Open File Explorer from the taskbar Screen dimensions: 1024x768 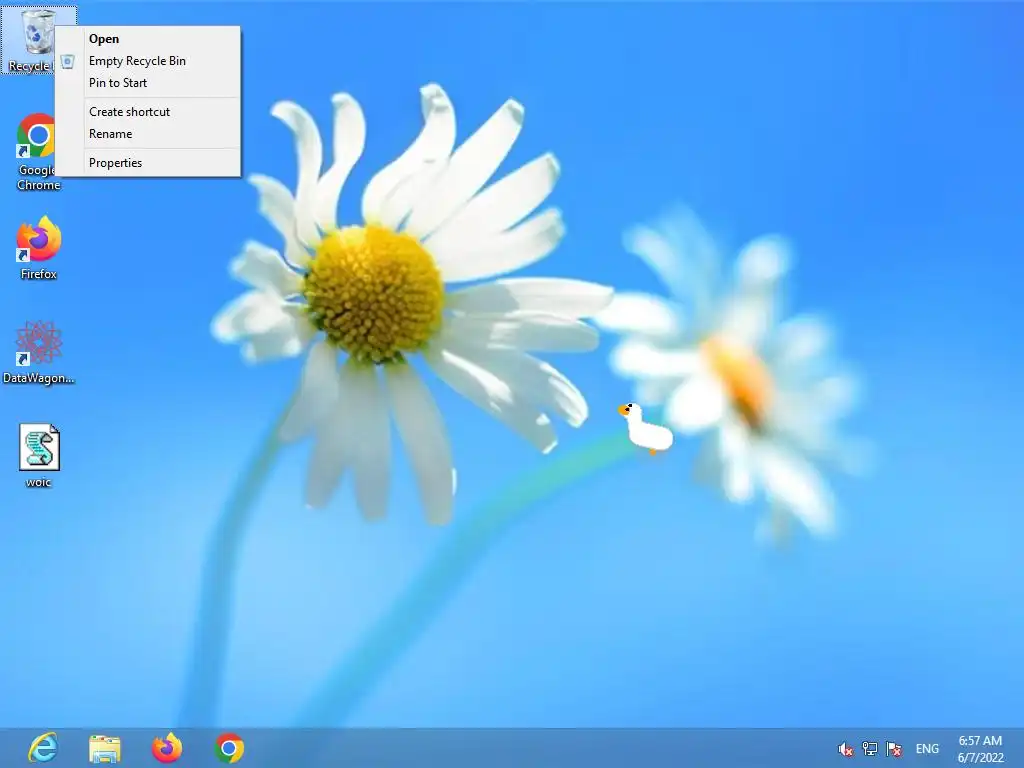tap(104, 748)
